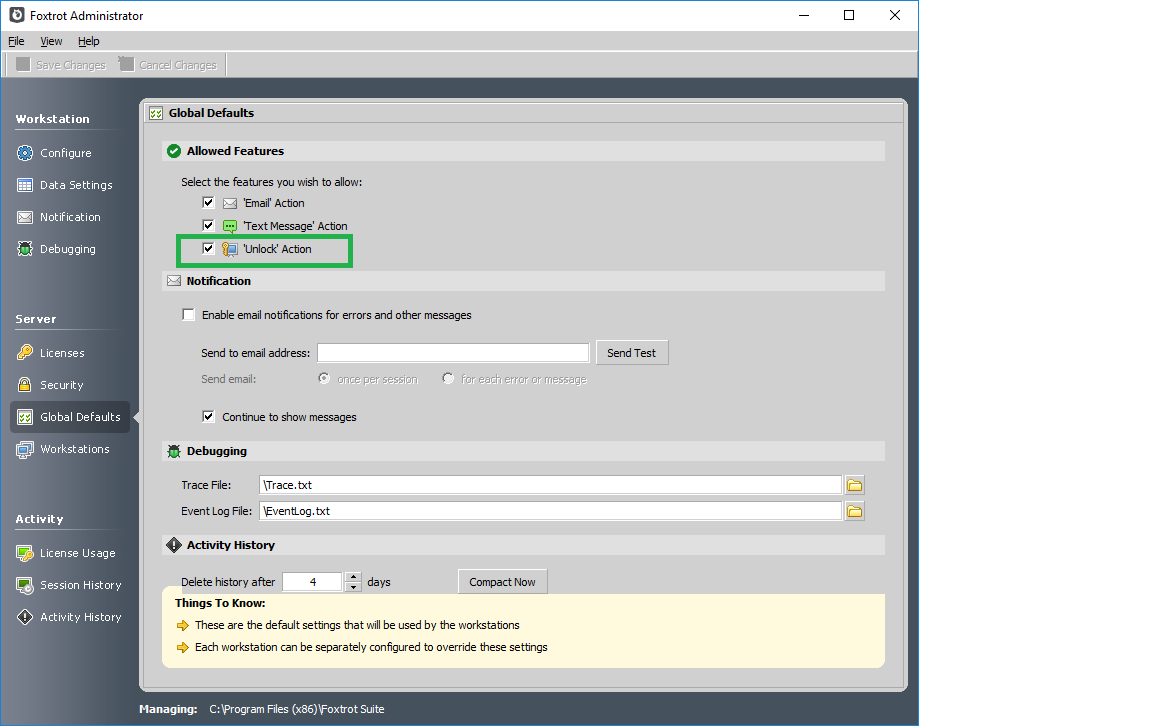Viewport: 1152px width, 726px height.
Task: Browse for Event Log File folder icon
Action: pyautogui.click(x=854, y=511)
